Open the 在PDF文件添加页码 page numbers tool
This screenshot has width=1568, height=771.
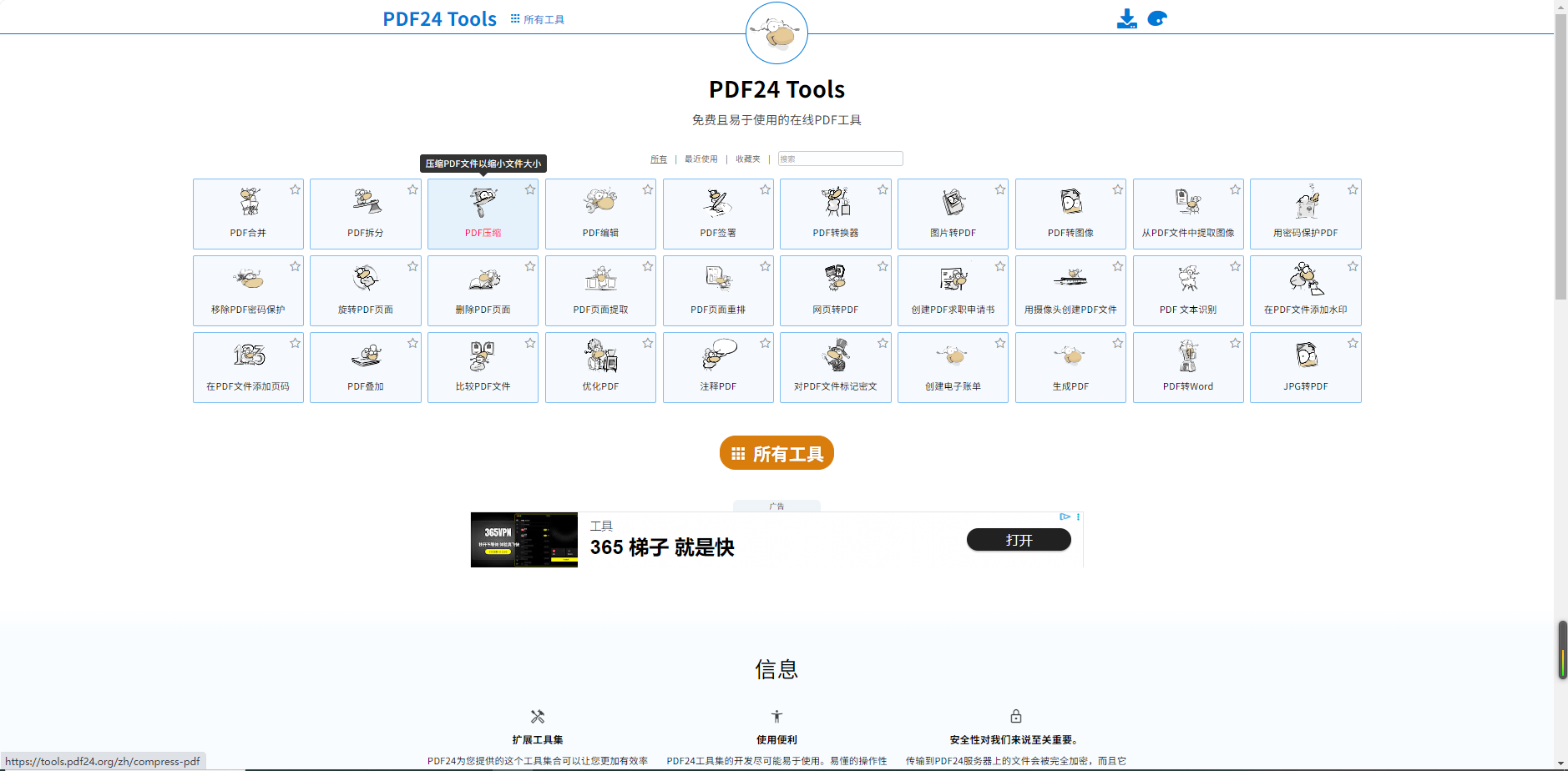click(x=248, y=367)
